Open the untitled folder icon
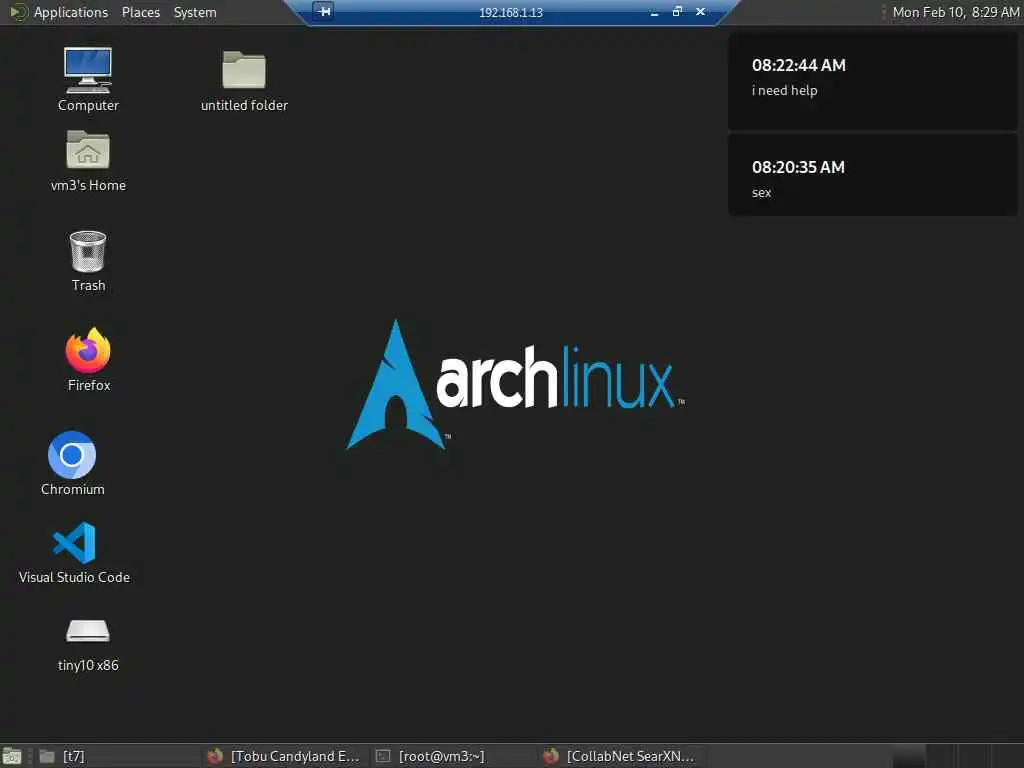1024x768 pixels. point(244,80)
